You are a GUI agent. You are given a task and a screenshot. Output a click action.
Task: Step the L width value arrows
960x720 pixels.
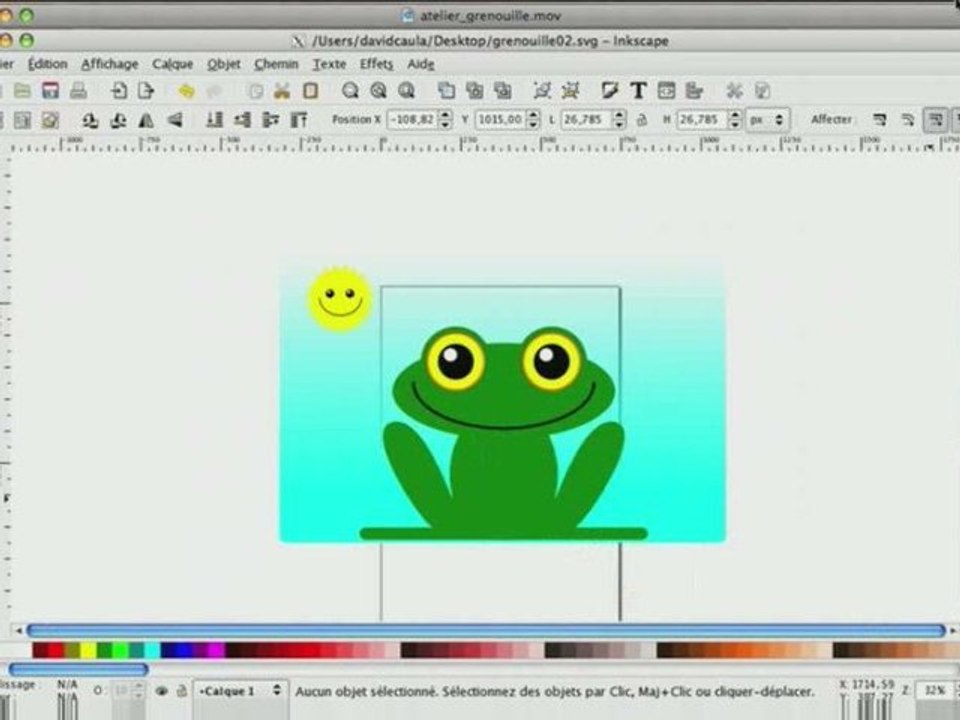[x=620, y=119]
